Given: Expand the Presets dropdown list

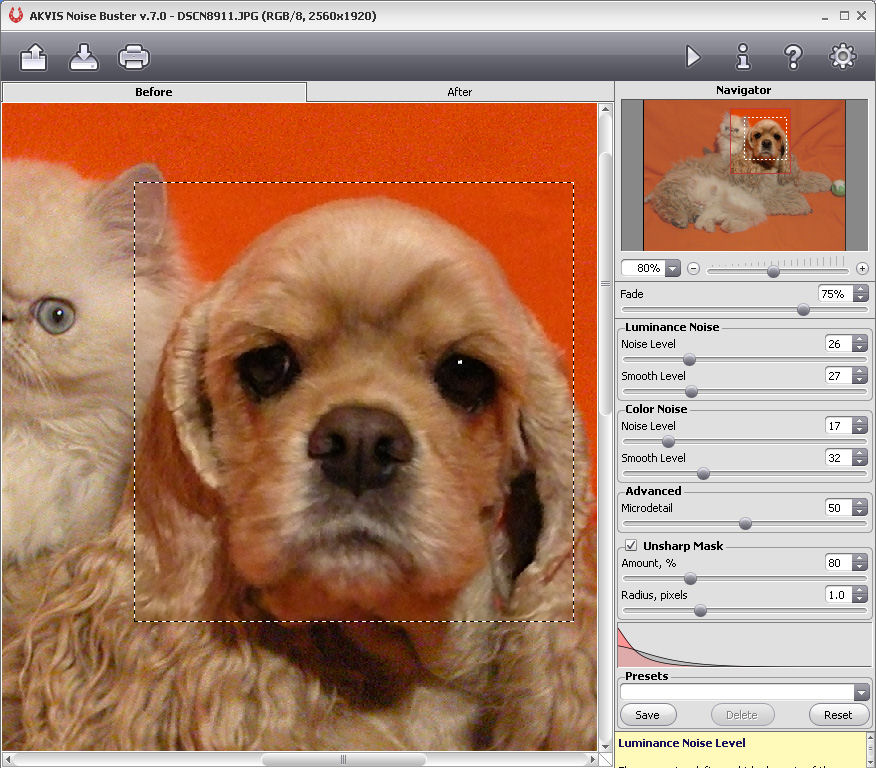Looking at the screenshot, I should click(861, 692).
